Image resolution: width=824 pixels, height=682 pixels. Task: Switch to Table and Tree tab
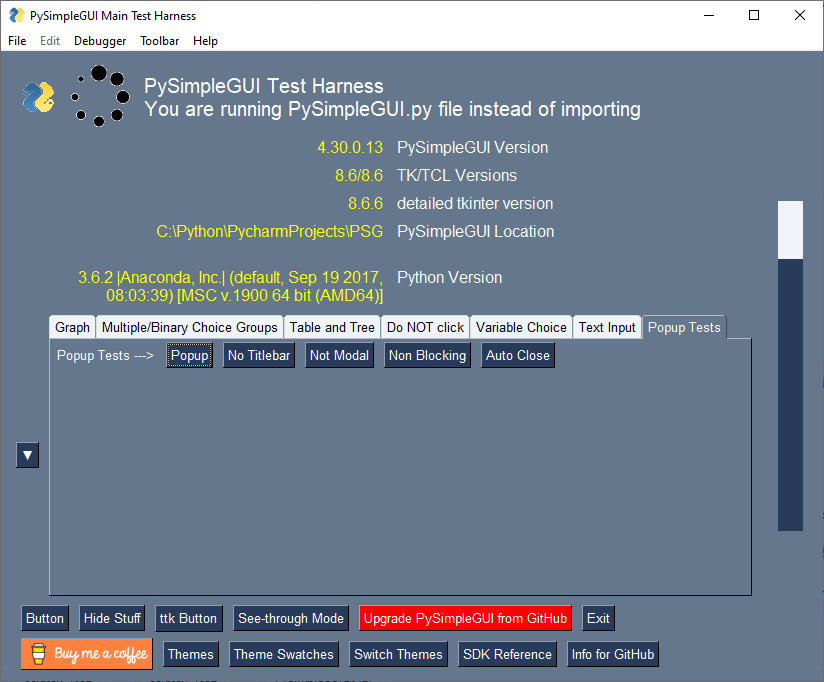click(x=332, y=327)
